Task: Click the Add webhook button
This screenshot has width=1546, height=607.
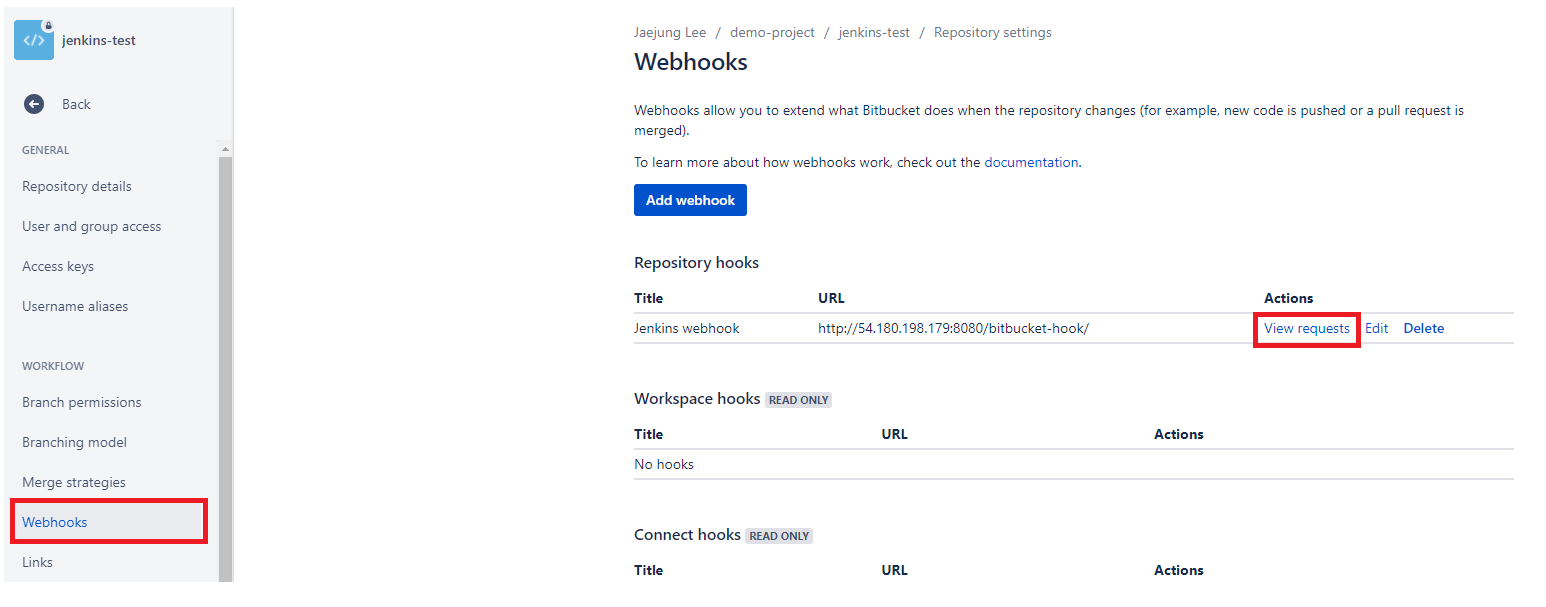Action: (690, 200)
